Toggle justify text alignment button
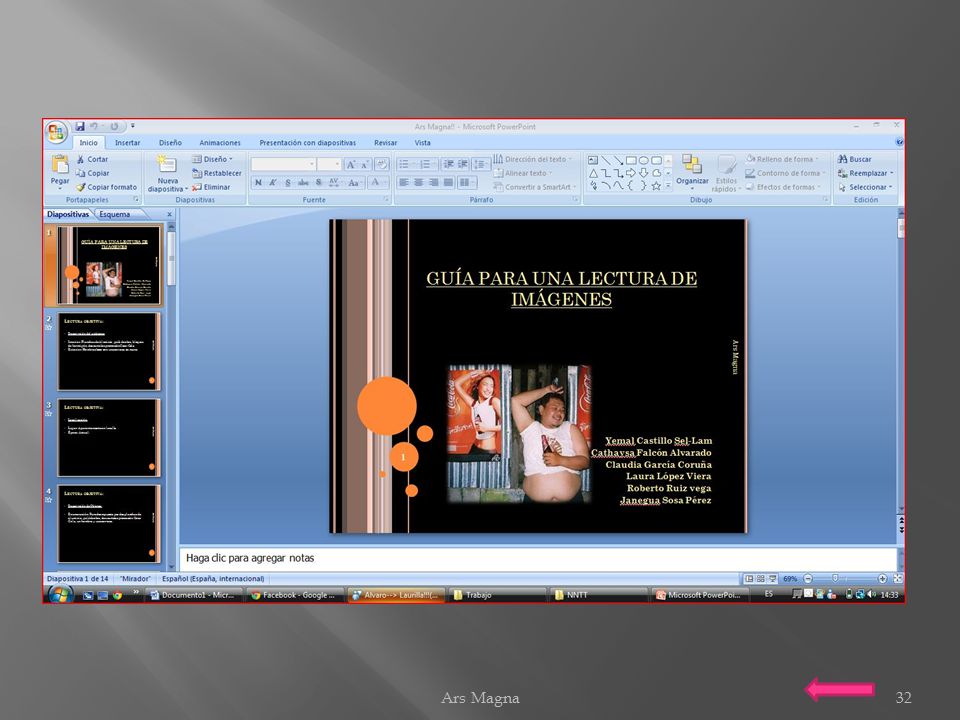 (x=448, y=182)
